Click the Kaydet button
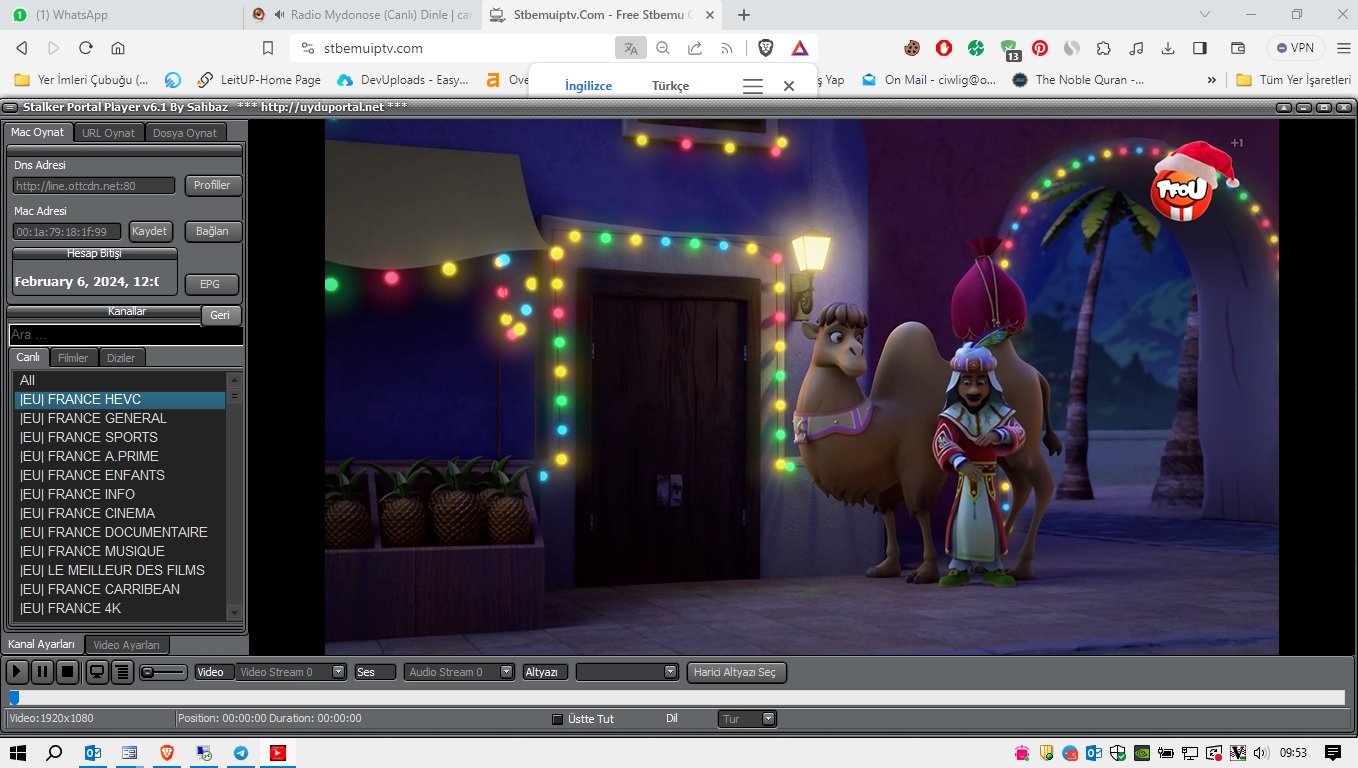 [x=150, y=231]
